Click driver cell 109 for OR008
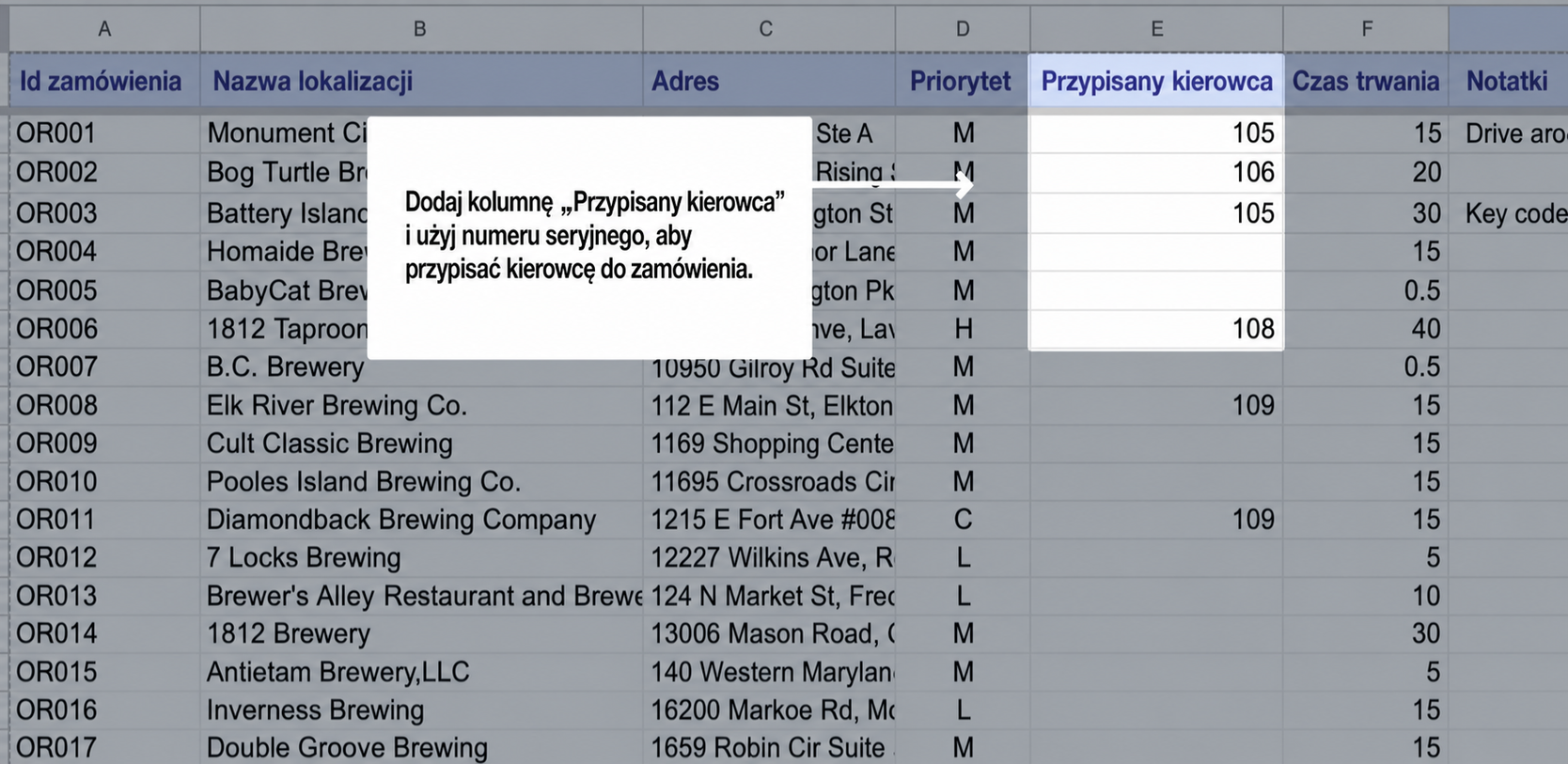The image size is (1568, 764). pyautogui.click(x=1156, y=406)
